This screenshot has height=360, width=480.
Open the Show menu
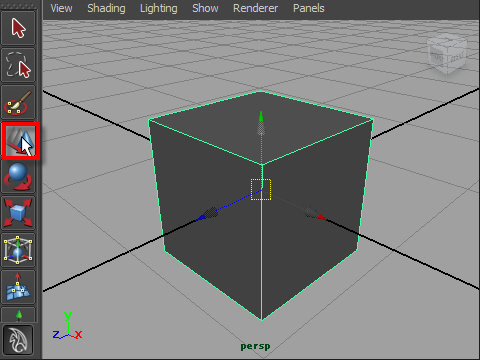[x=205, y=8]
